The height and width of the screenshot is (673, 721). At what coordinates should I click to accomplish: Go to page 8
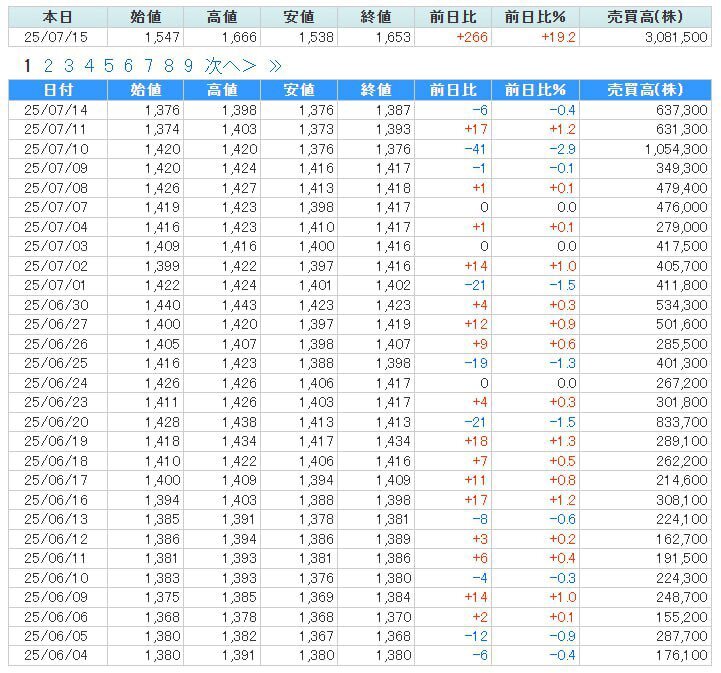pyautogui.click(x=169, y=66)
